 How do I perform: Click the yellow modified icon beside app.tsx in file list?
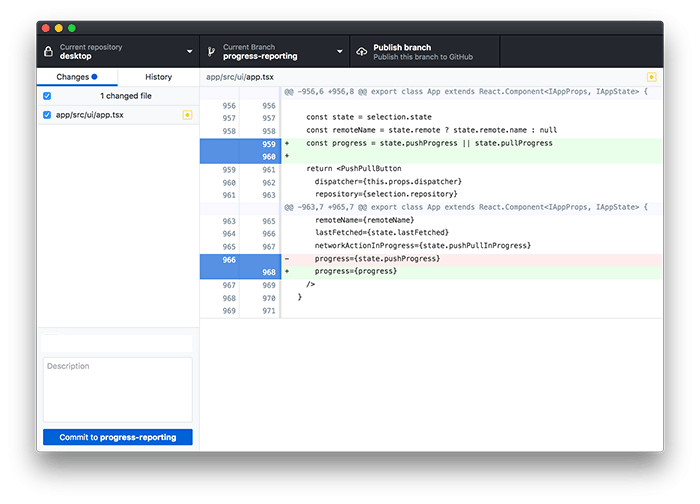pos(187,115)
